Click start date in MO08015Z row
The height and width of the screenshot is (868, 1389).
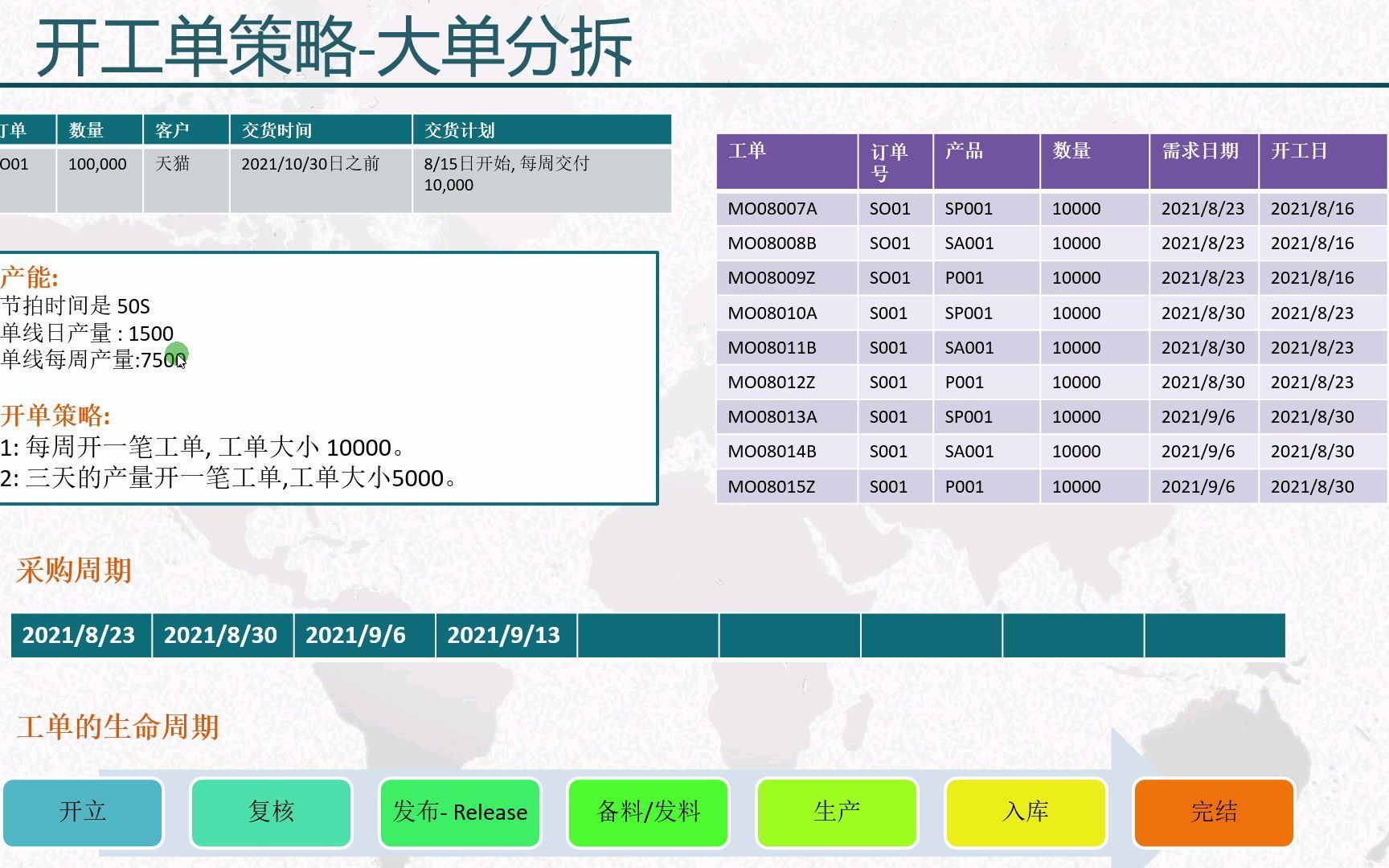coord(1323,487)
